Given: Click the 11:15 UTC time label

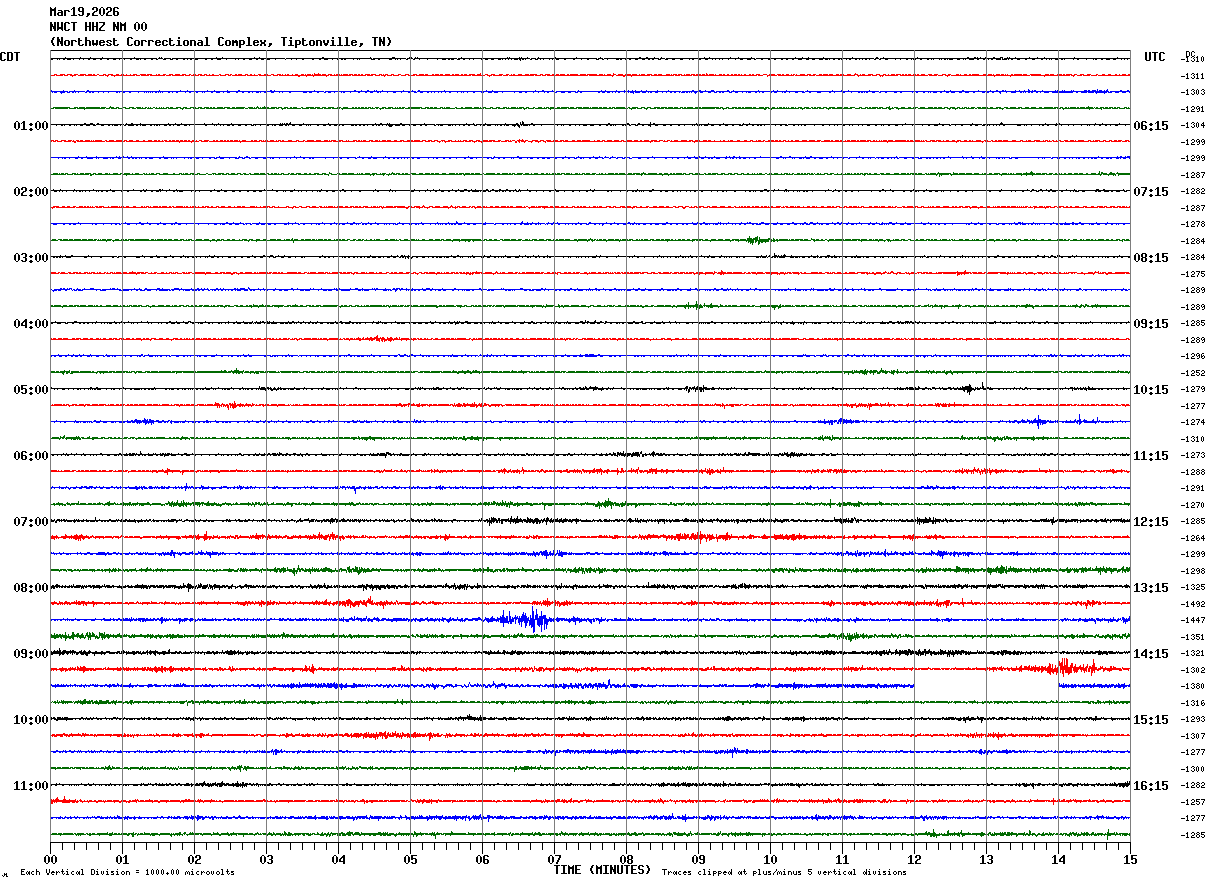Looking at the screenshot, I should pos(1150,456).
